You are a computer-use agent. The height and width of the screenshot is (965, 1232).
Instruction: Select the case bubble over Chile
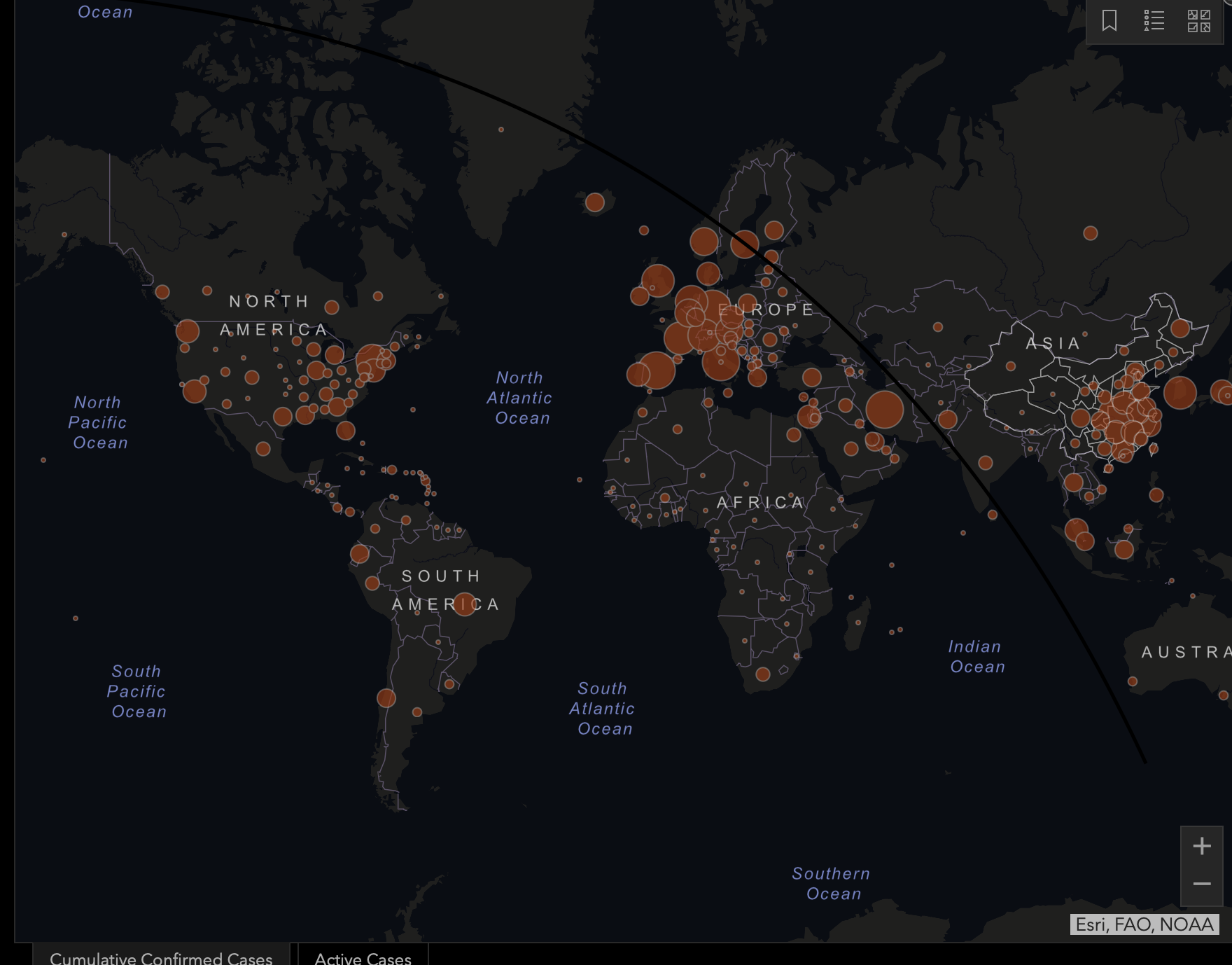point(387,698)
